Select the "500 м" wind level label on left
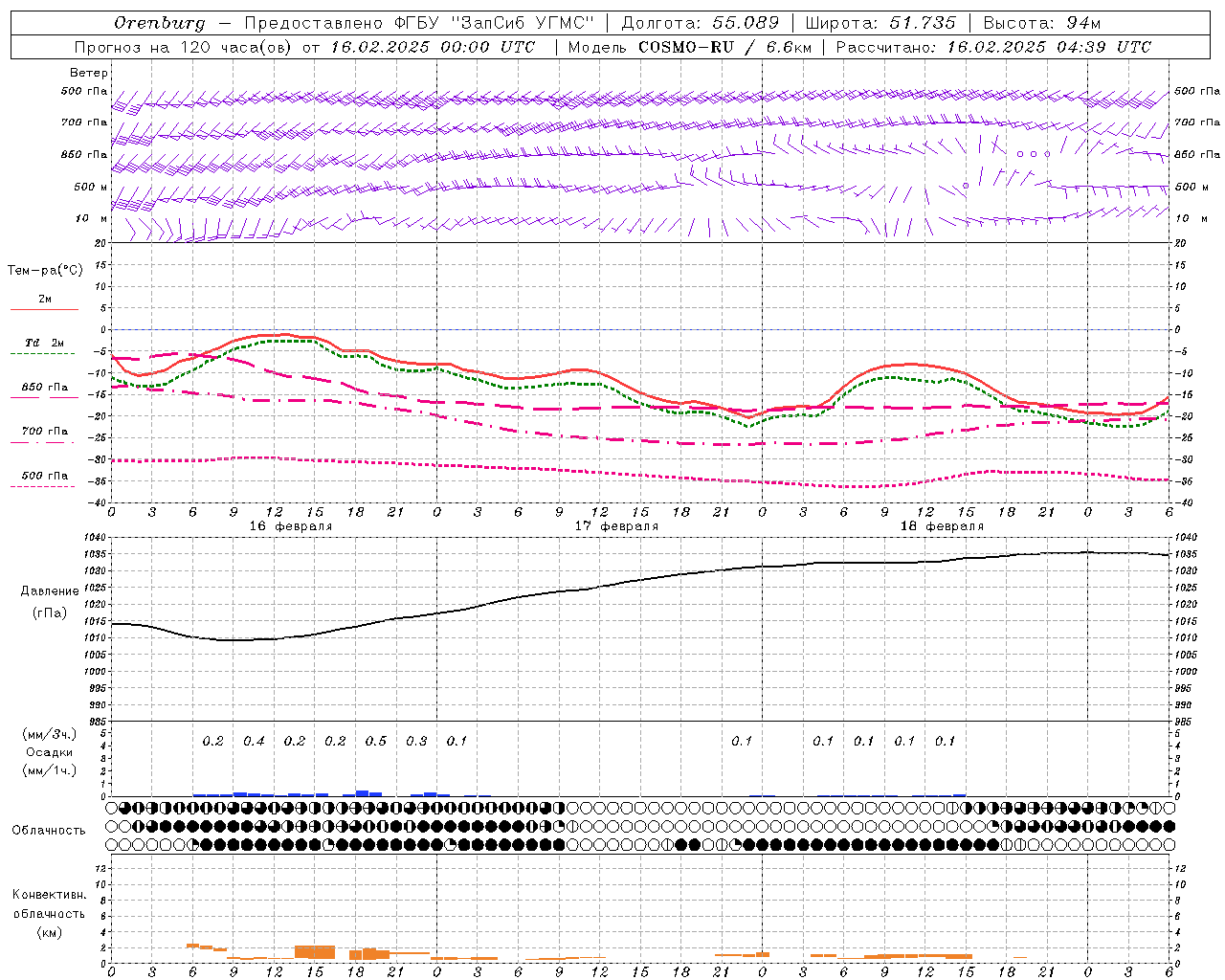Image resolution: width=1225 pixels, height=980 pixels. pyautogui.click(x=91, y=187)
